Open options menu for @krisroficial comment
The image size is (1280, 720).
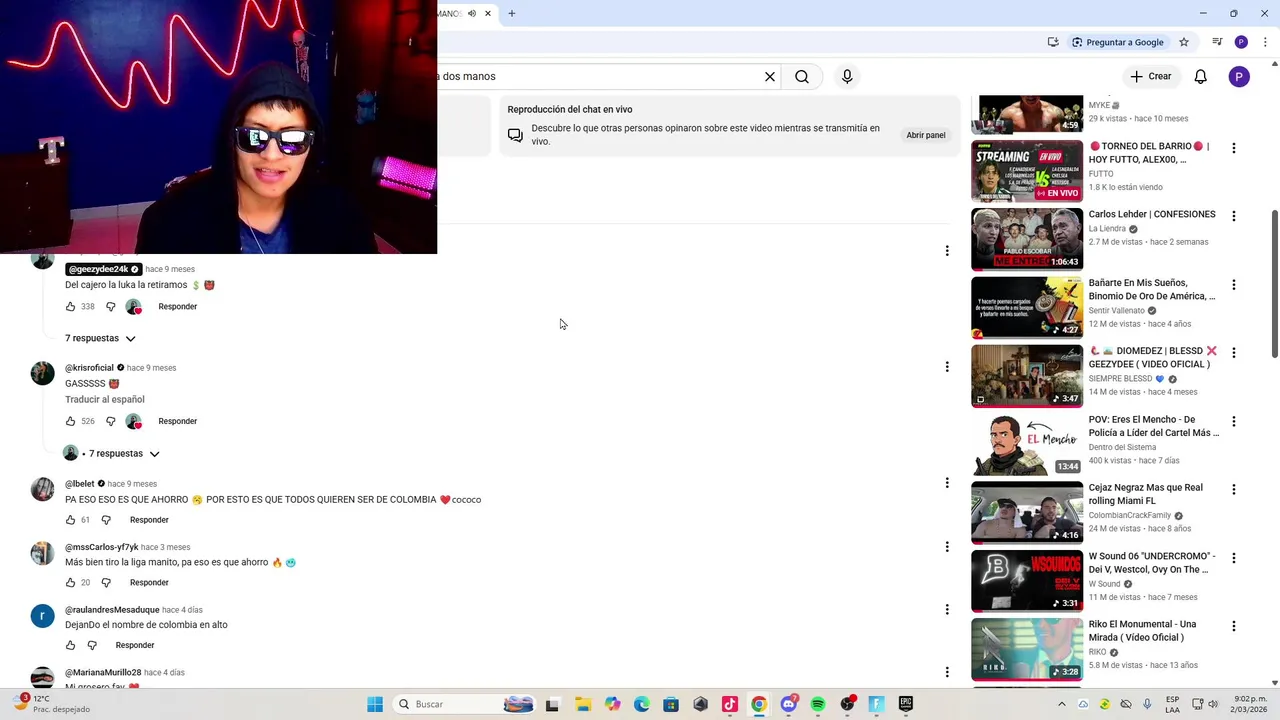947,367
